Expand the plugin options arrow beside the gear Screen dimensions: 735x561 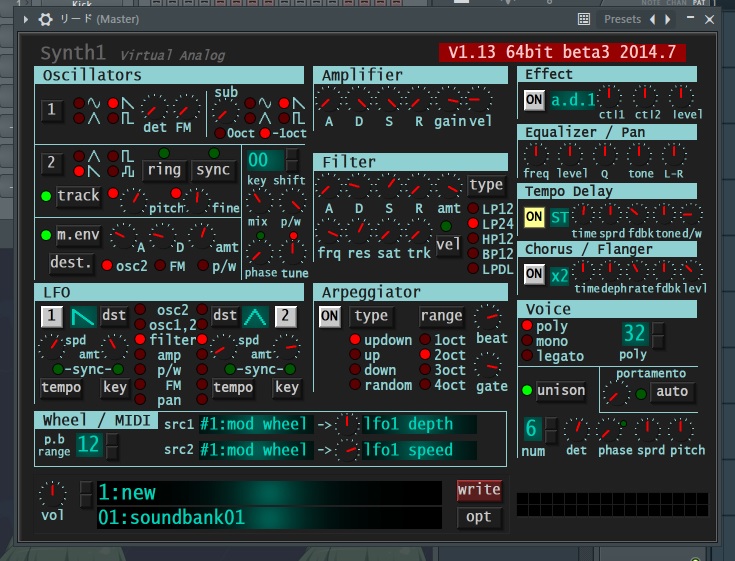(x=26, y=19)
